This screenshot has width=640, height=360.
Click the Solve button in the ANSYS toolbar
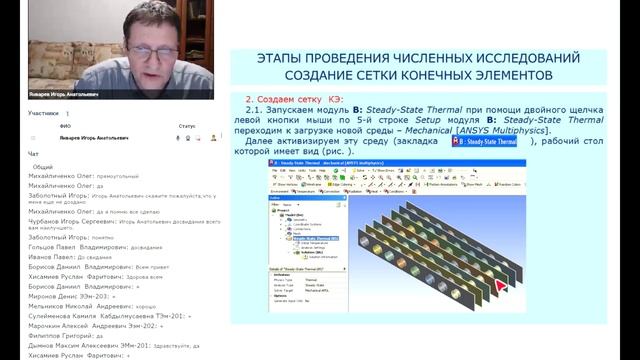(x=358, y=170)
